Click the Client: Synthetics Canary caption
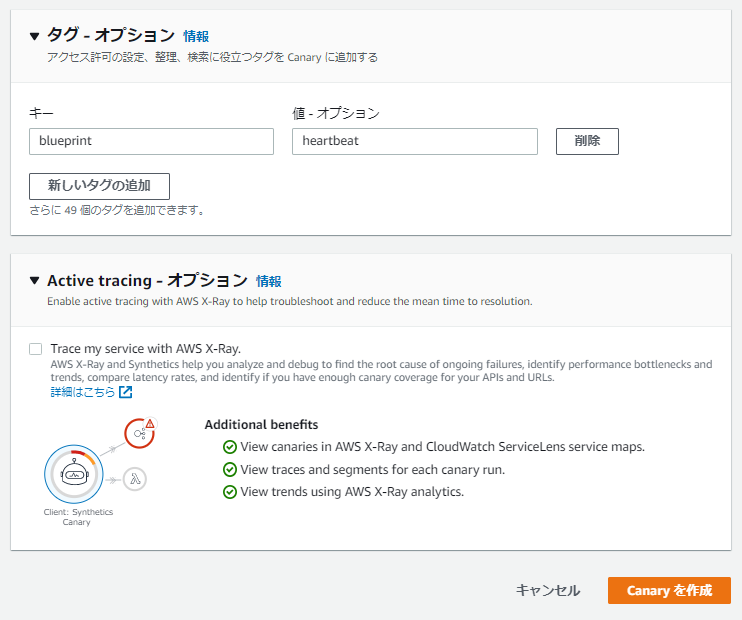Image resolution: width=742 pixels, height=620 pixels. 78,517
